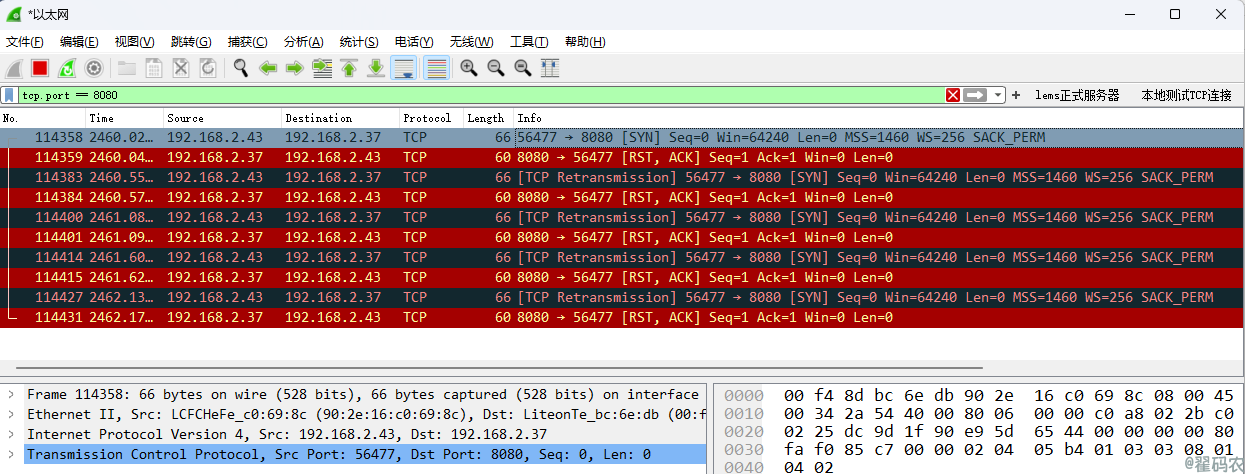This screenshot has height=474, width=1245.
Task: Zoom in on packet list text
Action: point(468,68)
